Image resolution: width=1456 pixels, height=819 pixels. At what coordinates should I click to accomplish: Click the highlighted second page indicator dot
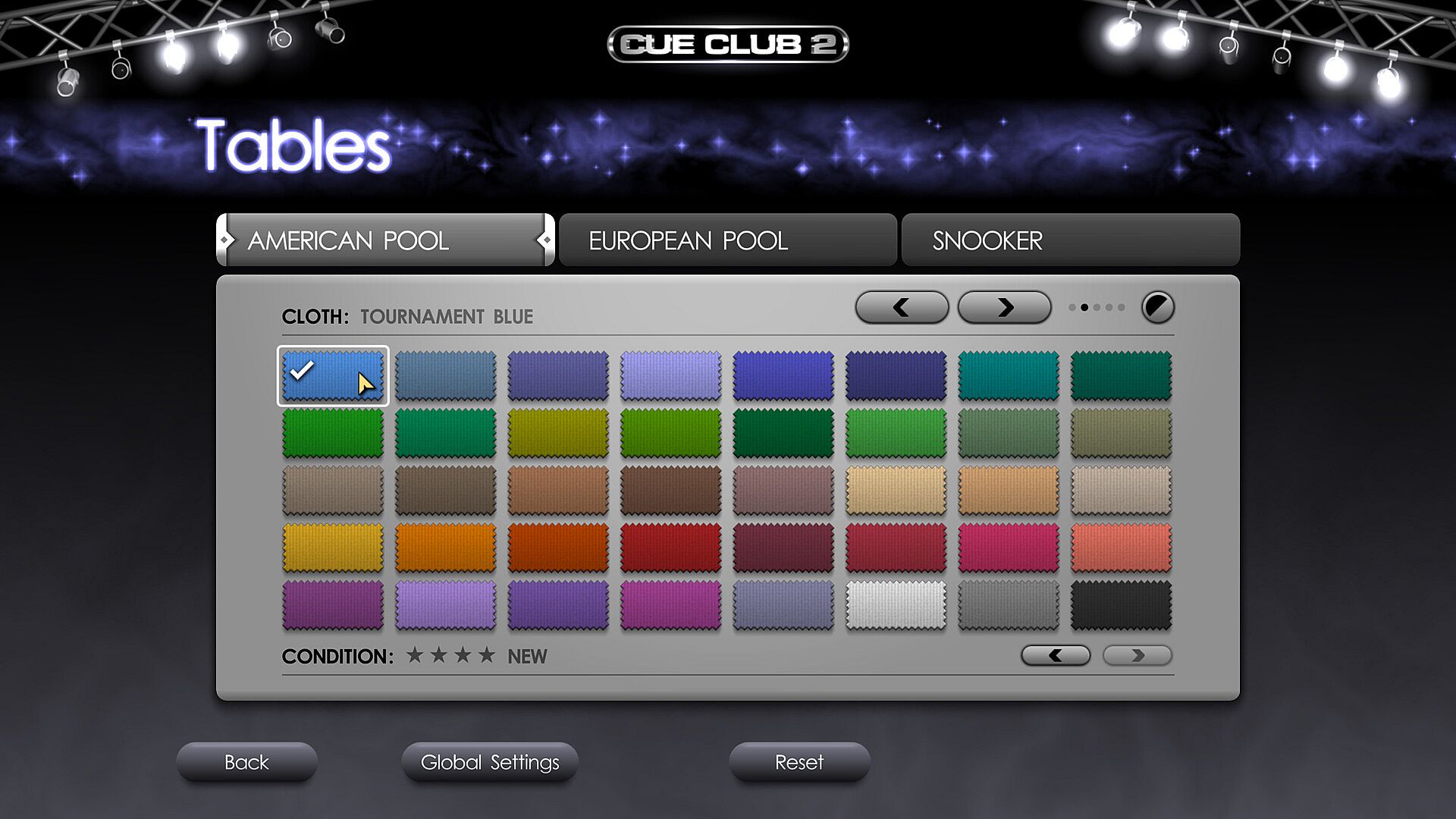(x=1084, y=307)
